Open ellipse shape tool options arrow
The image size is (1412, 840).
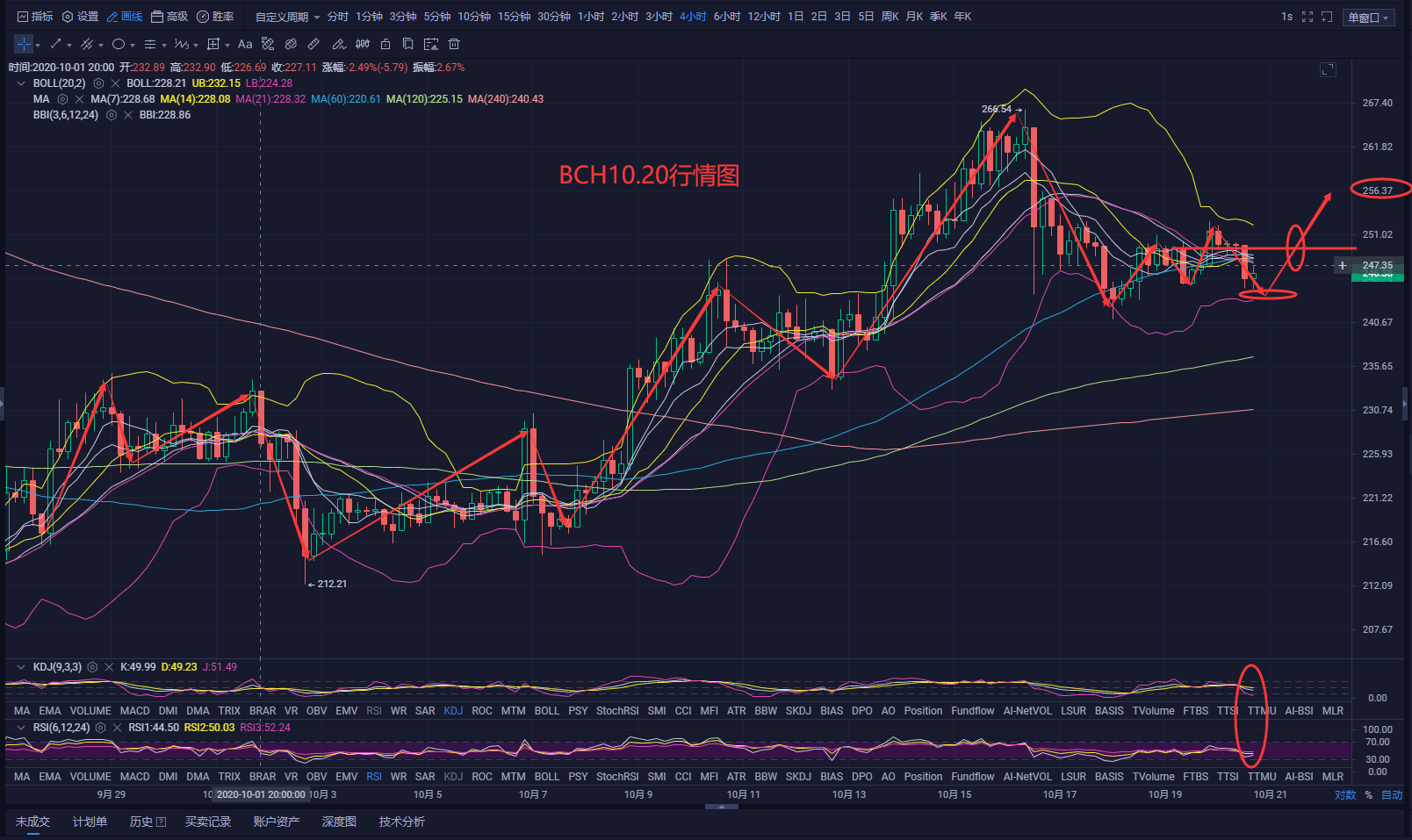[133, 45]
